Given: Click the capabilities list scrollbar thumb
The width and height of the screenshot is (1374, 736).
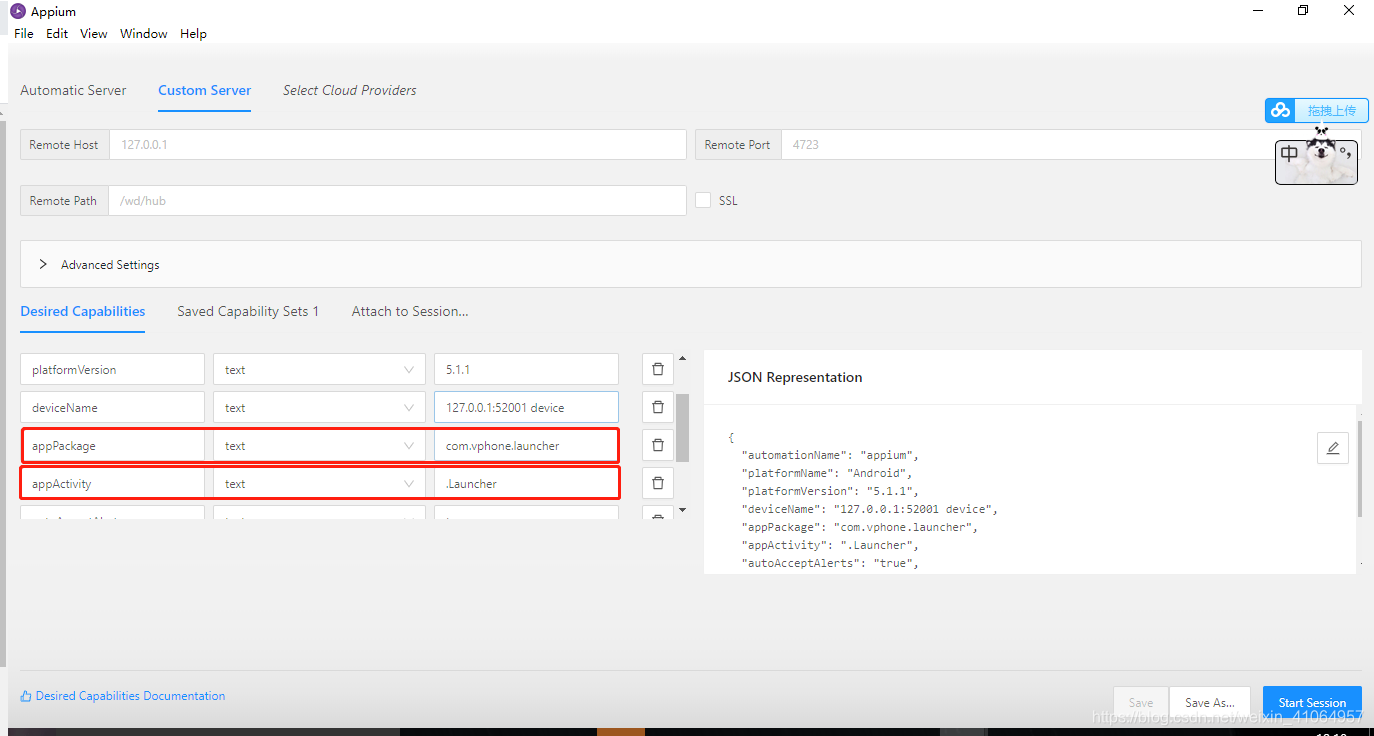Looking at the screenshot, I should click(x=683, y=428).
